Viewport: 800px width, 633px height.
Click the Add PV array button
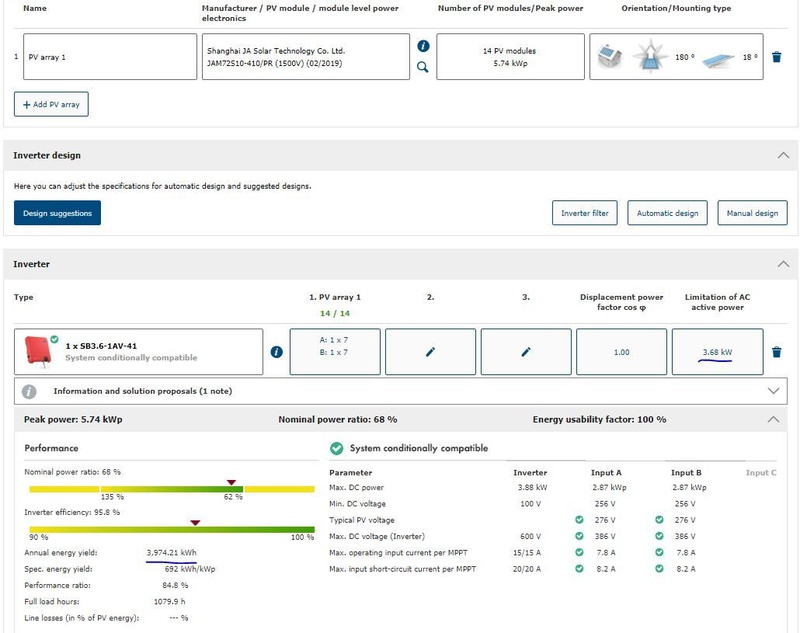point(52,104)
